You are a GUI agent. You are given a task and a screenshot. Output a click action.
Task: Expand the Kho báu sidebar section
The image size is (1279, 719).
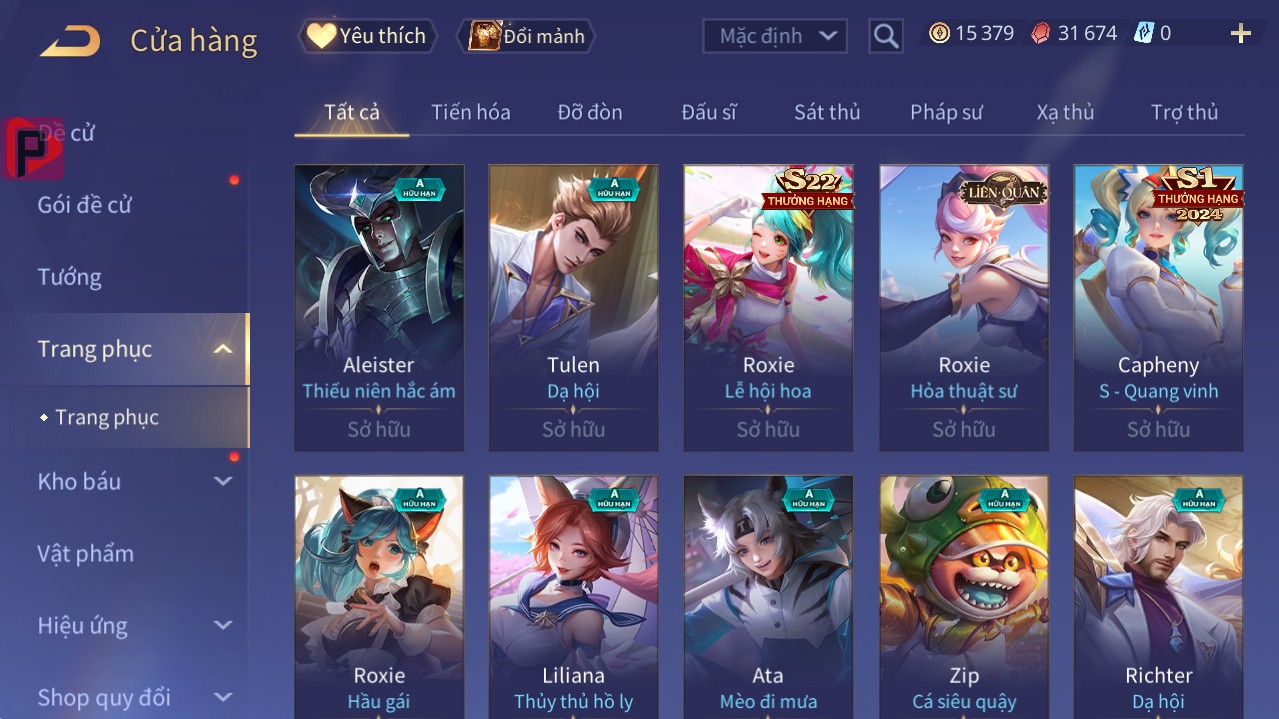[223, 481]
